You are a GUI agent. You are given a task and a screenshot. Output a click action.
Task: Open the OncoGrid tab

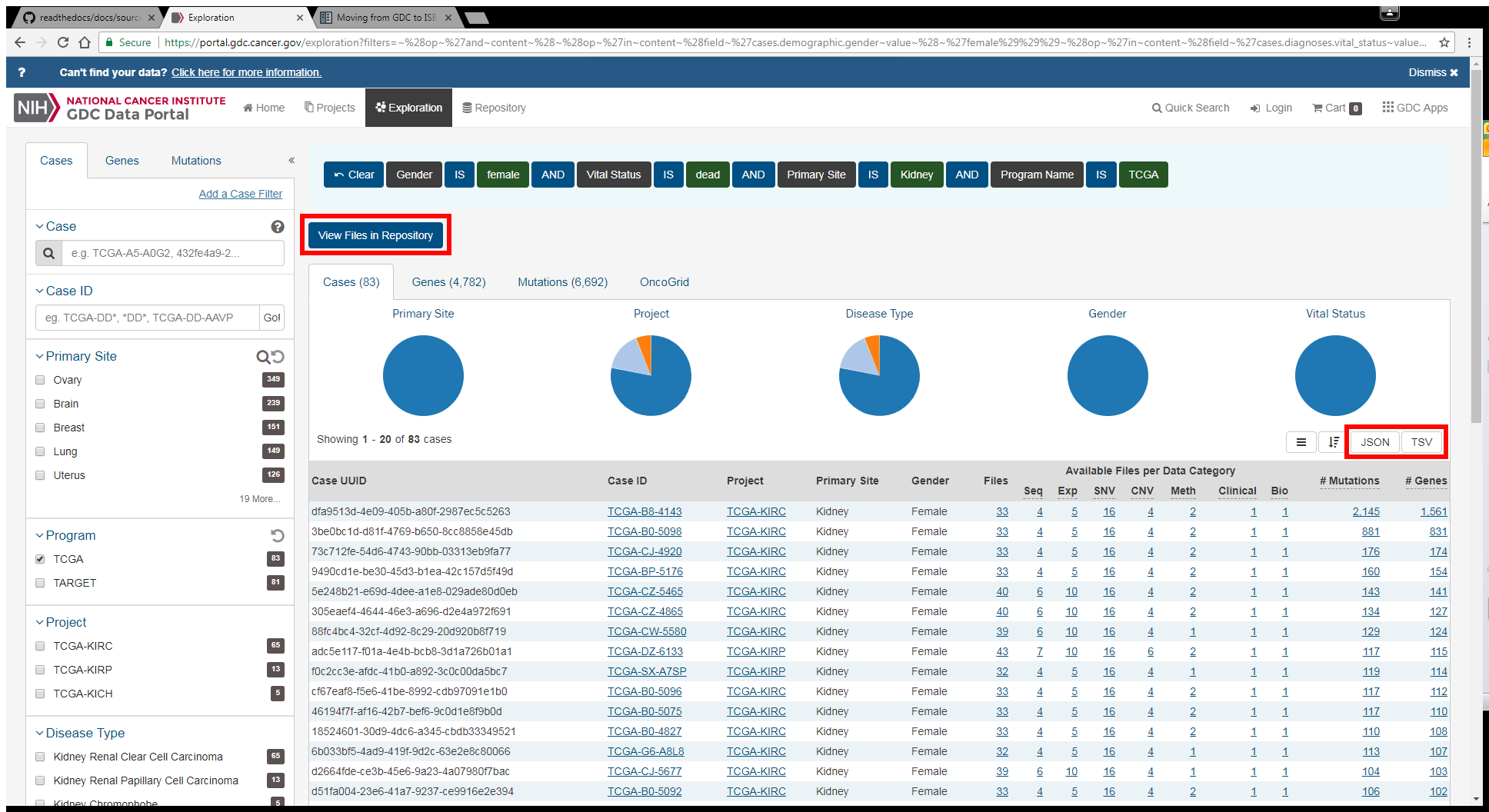pos(665,282)
